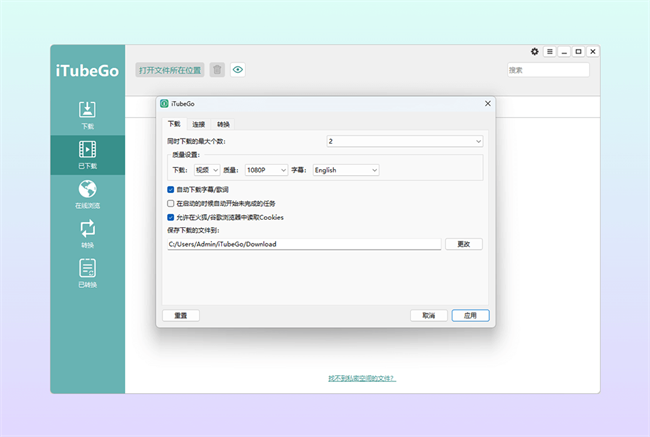The image size is (650, 437).
Task: Click the trash delete icon in toolbar
Action: point(217,70)
